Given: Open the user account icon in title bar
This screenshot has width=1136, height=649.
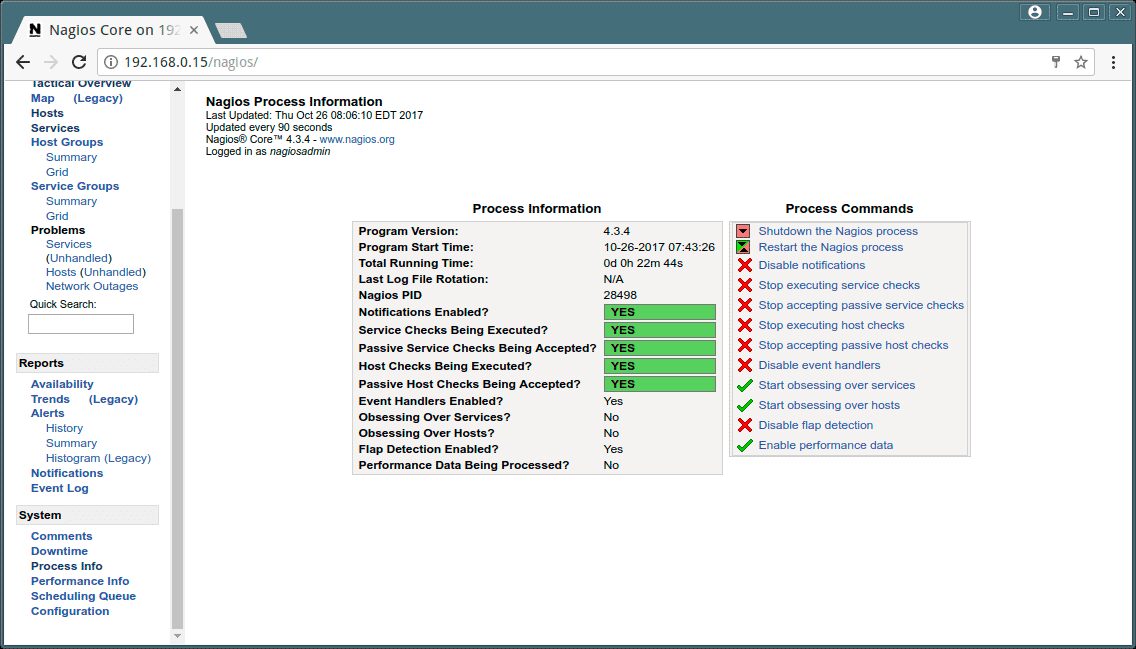Looking at the screenshot, I should [1034, 11].
